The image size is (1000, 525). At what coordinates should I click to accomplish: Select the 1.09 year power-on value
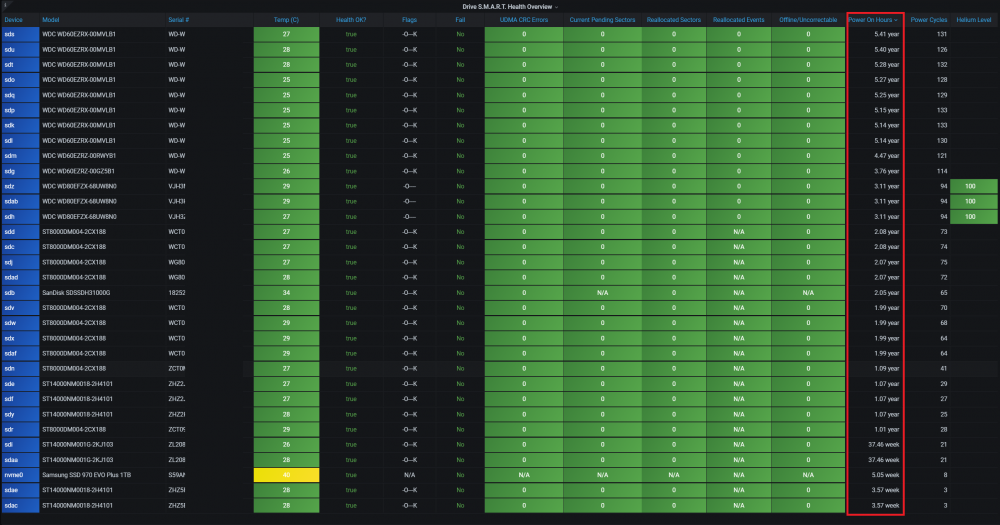tap(886, 369)
